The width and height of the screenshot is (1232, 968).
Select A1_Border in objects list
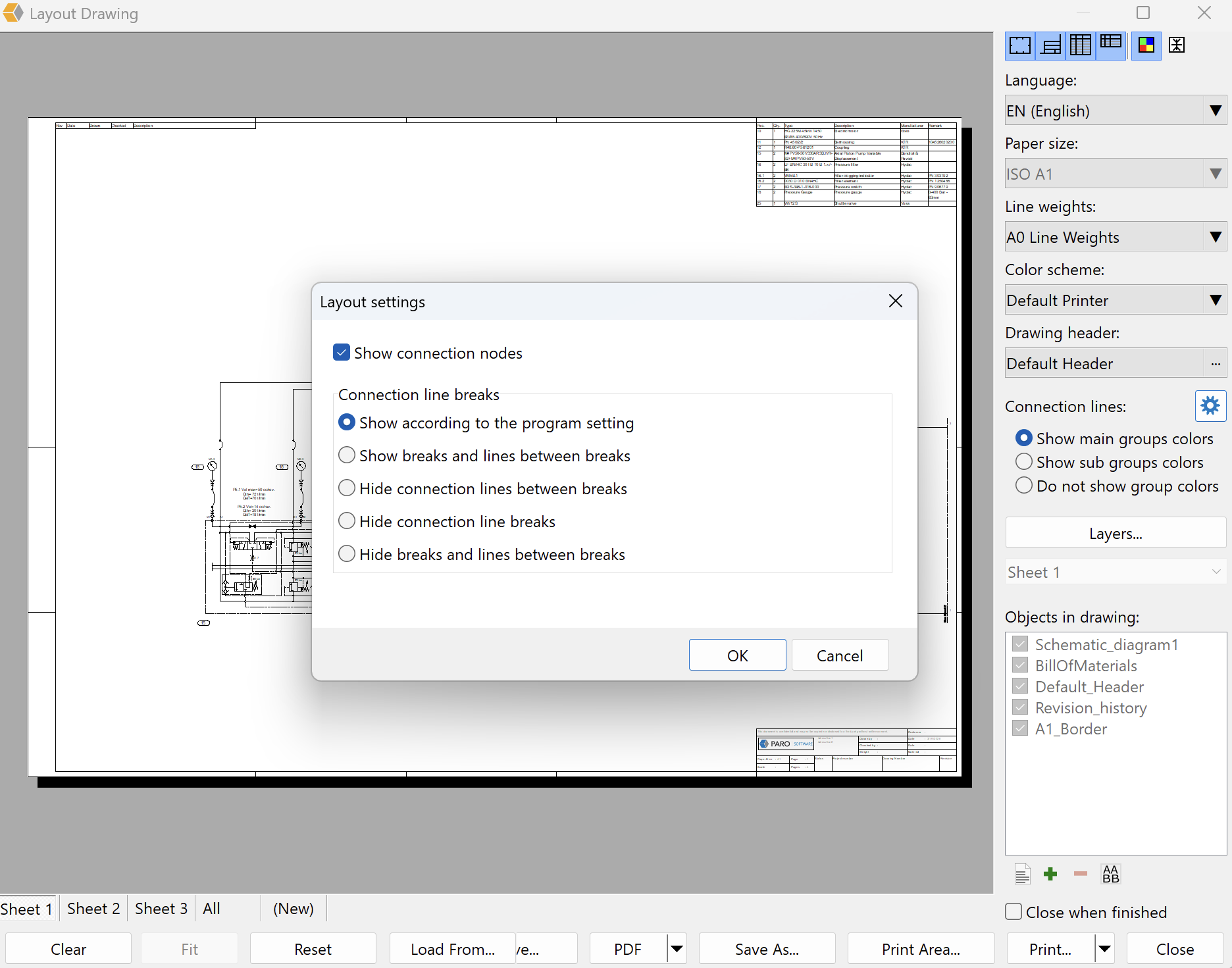coord(1071,728)
